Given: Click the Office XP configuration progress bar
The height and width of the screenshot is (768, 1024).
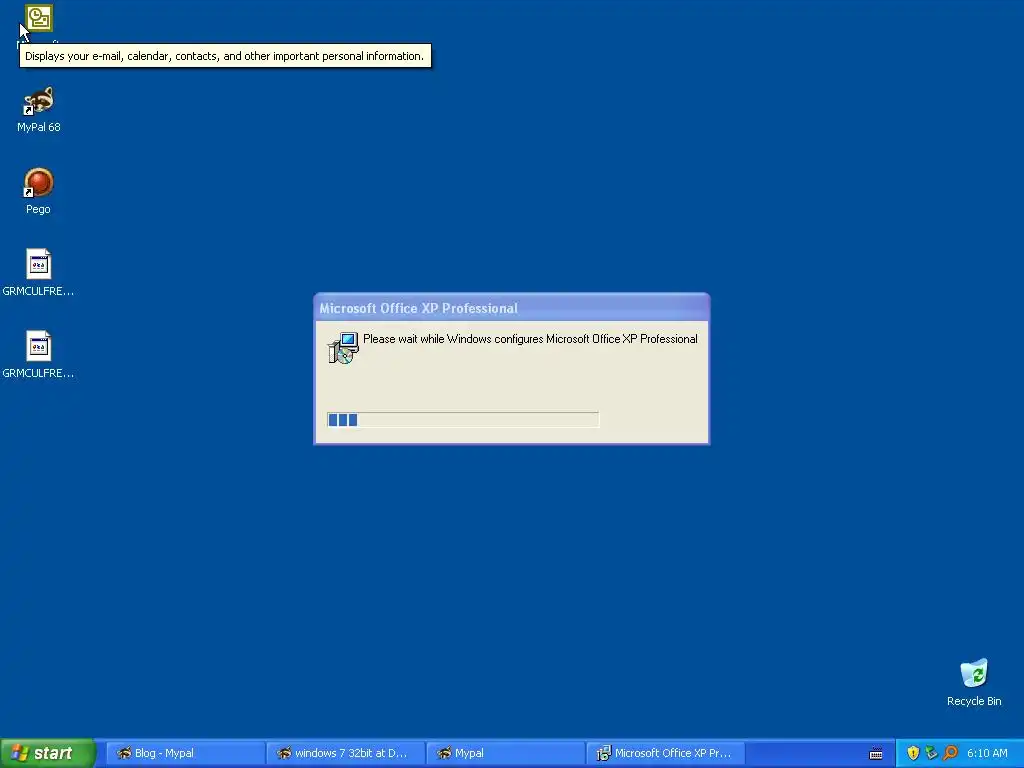Looking at the screenshot, I should [x=462, y=419].
